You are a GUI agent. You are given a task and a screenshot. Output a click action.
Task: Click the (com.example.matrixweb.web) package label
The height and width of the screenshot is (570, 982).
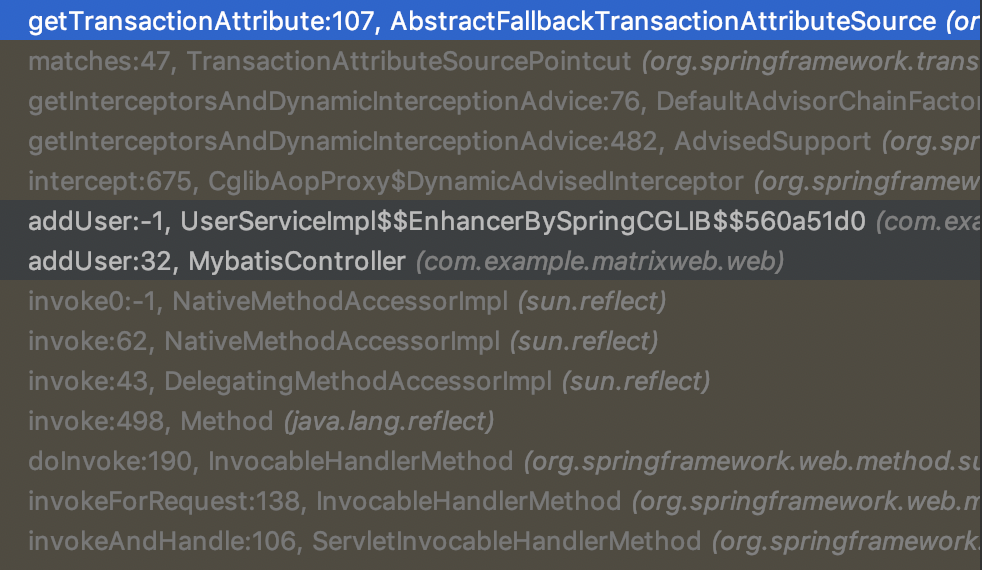pos(600,262)
